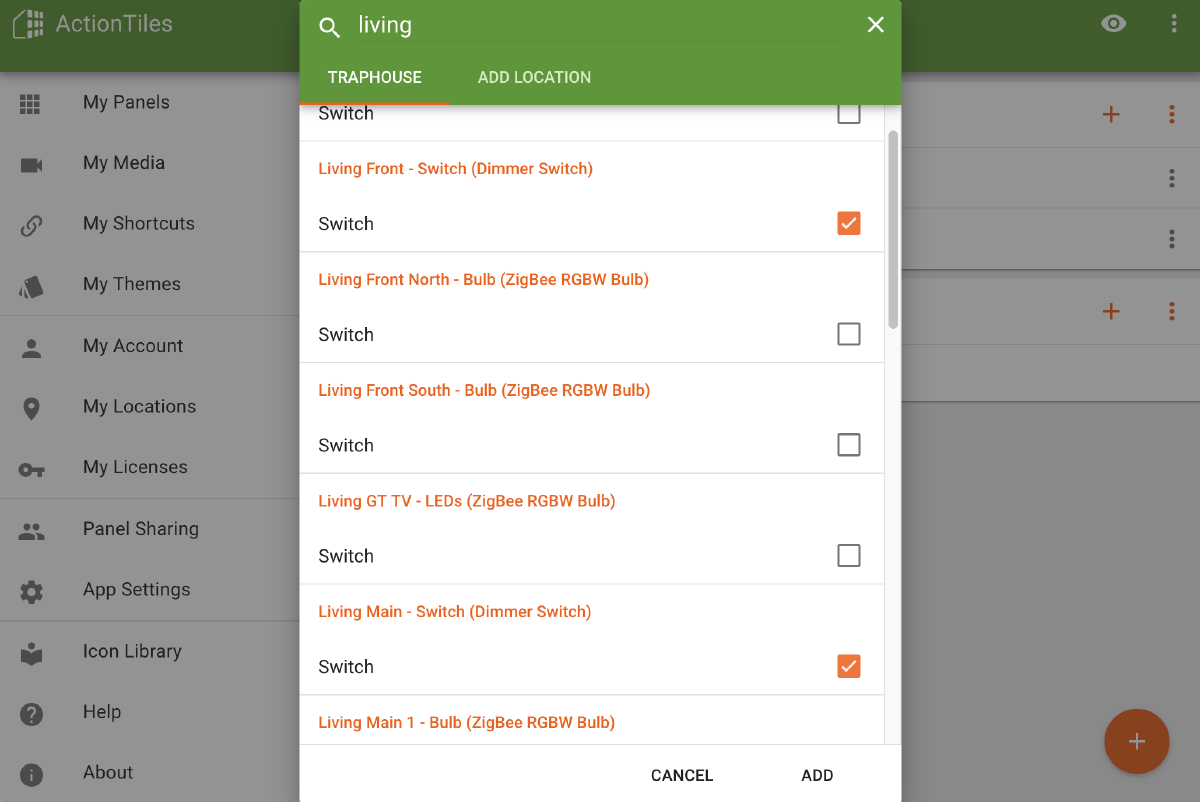Click the My Licenses key icon
This screenshot has width=1200, height=802.
31,470
